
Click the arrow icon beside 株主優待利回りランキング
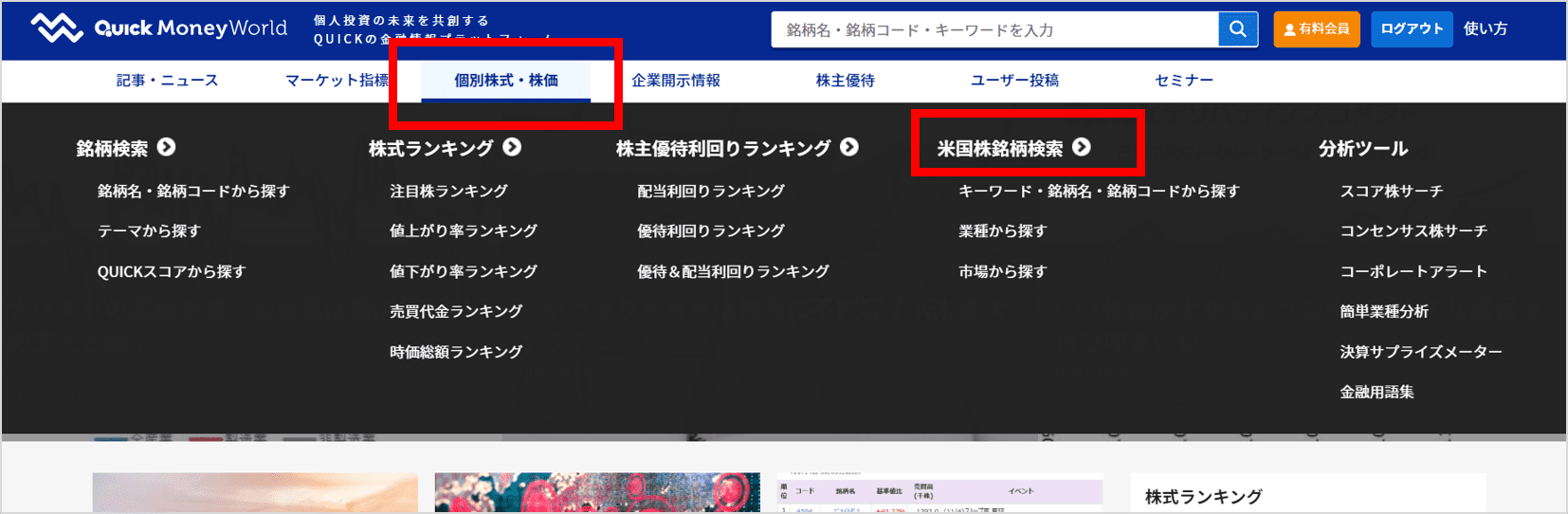(x=849, y=147)
